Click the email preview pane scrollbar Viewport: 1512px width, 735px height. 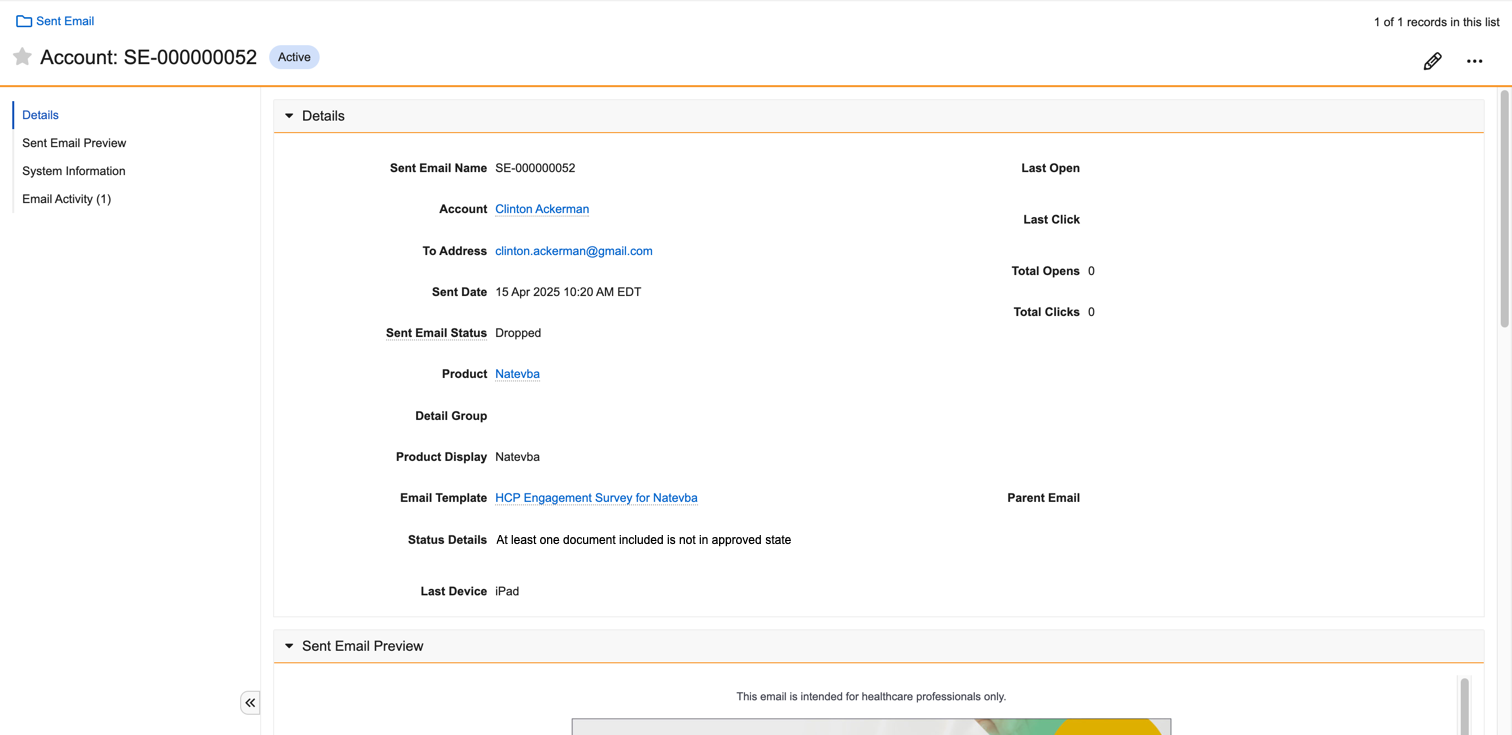(1464, 705)
